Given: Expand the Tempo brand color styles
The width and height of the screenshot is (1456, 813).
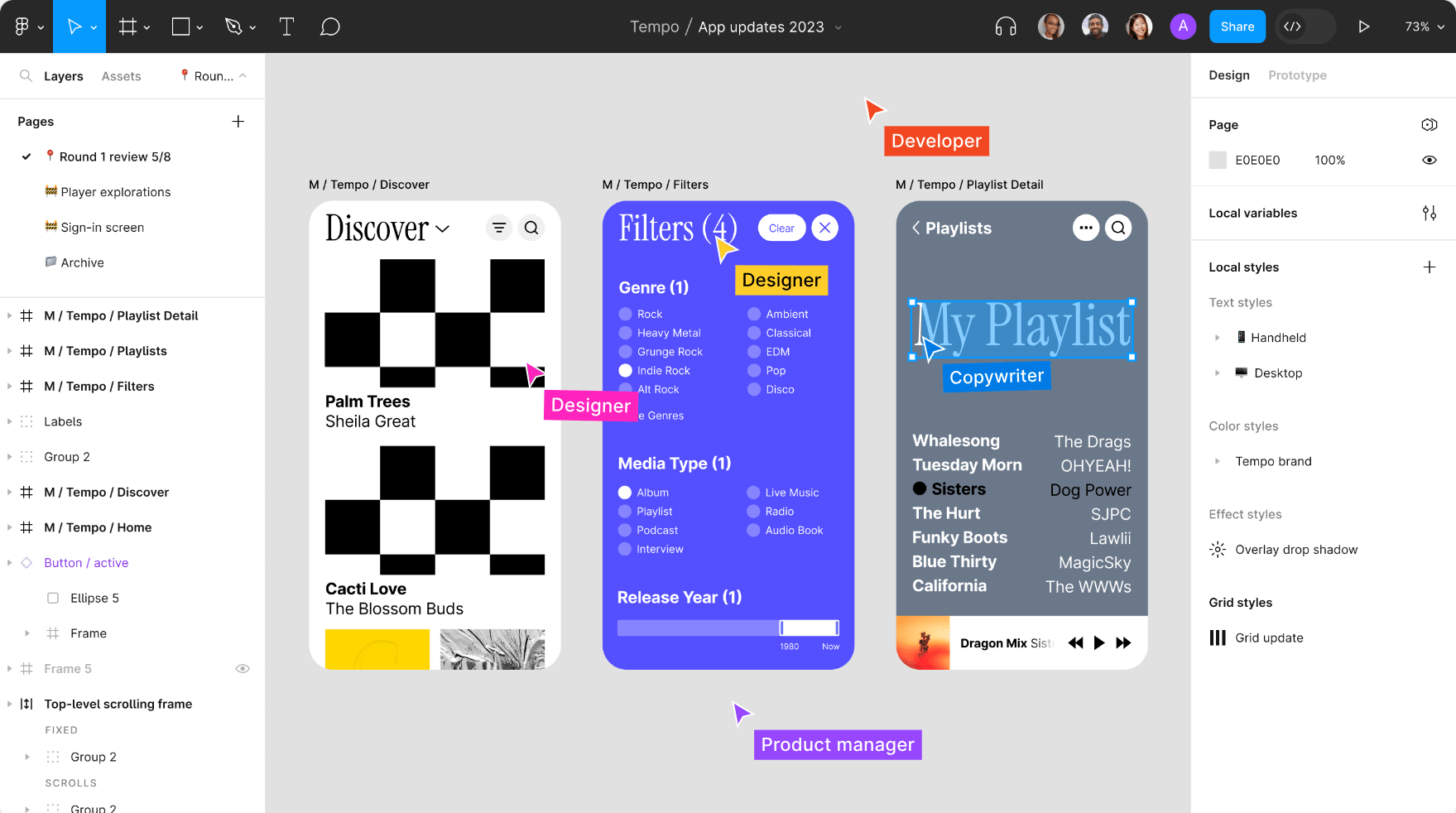Looking at the screenshot, I should [1217, 461].
